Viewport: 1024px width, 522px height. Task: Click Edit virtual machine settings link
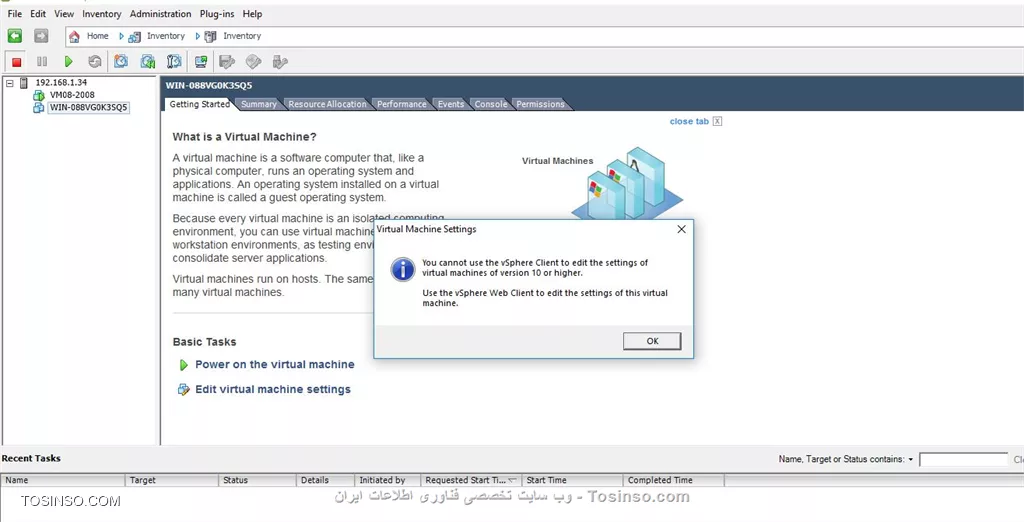pyautogui.click(x=273, y=389)
